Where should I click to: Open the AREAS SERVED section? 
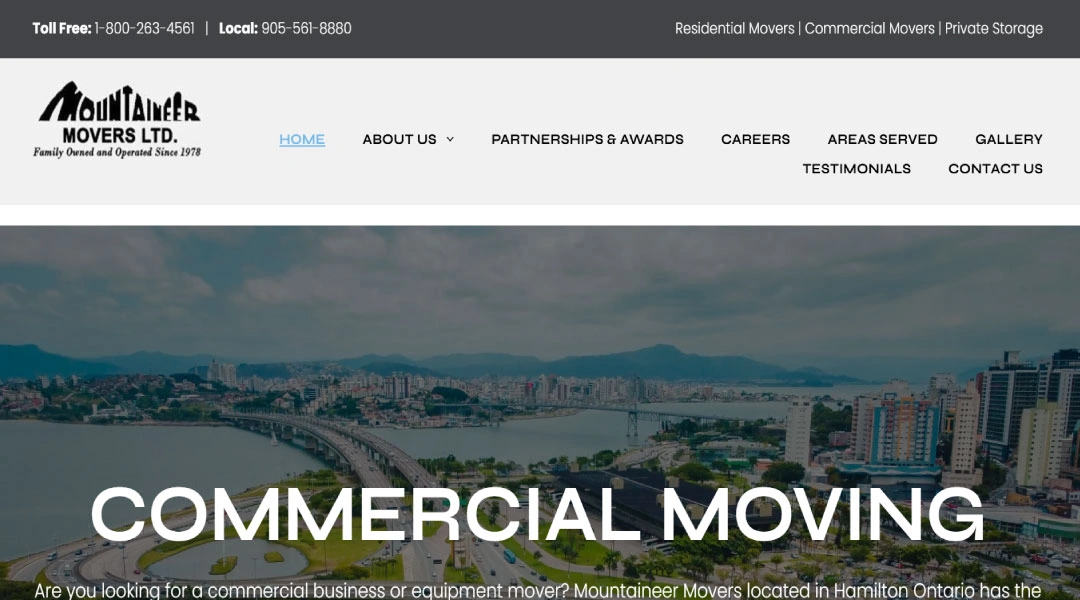coord(881,139)
